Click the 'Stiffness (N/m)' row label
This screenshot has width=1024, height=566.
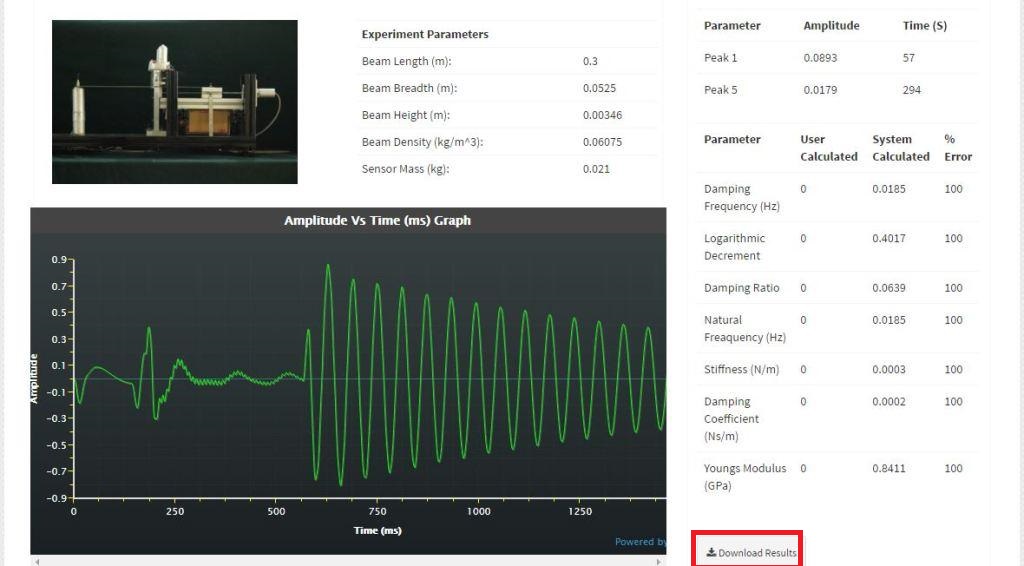[x=741, y=369]
